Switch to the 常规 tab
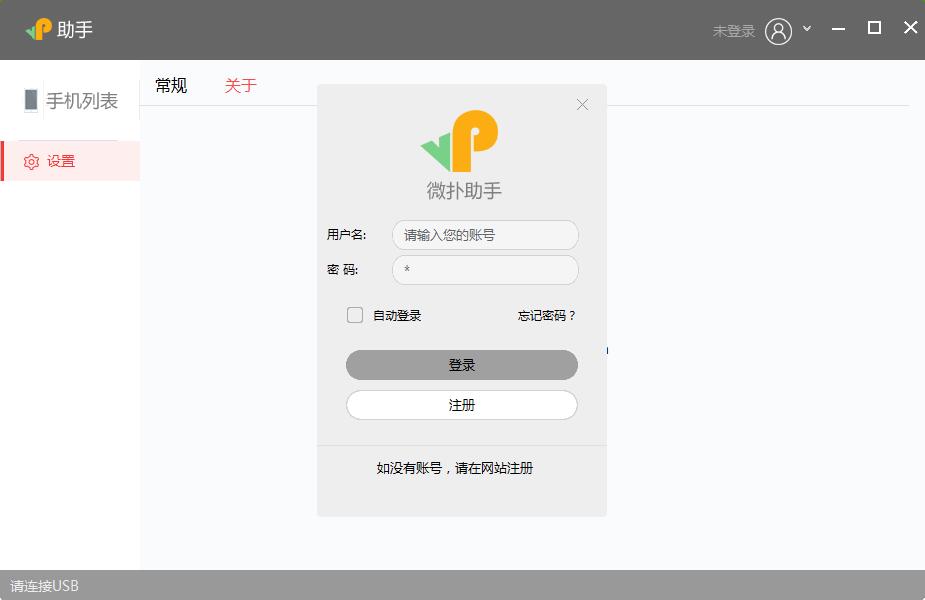 pos(171,86)
